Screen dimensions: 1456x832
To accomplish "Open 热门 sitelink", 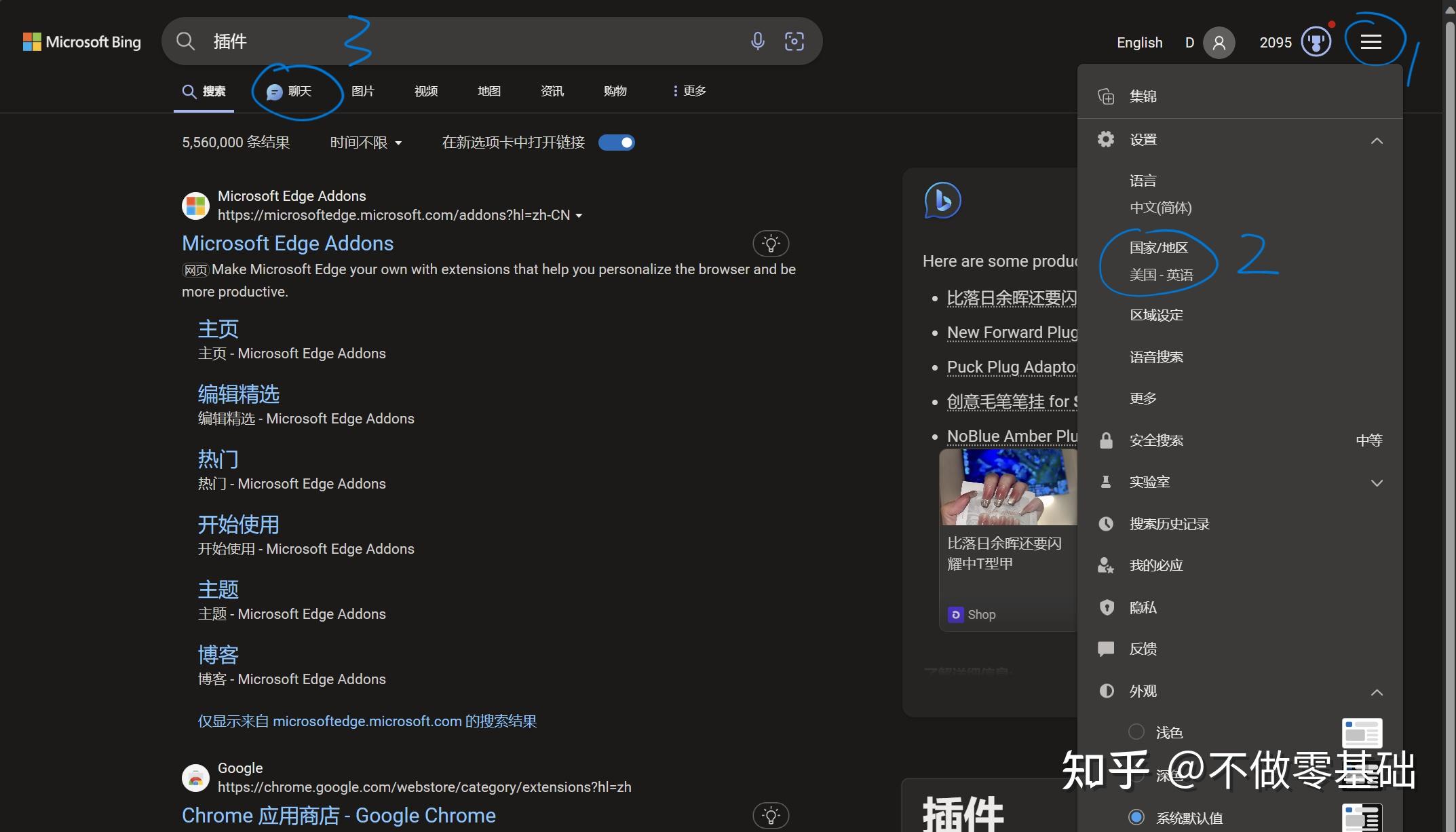I will tap(218, 459).
